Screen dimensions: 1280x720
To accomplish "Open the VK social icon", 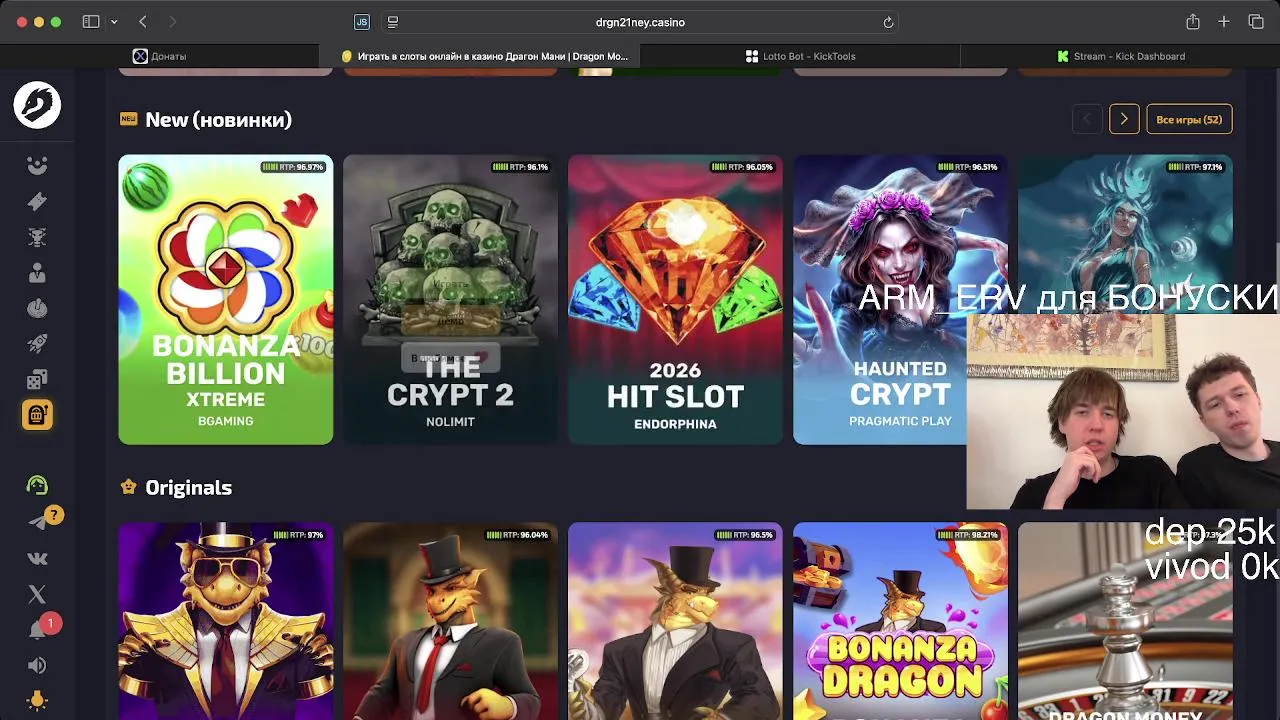I will point(37,558).
